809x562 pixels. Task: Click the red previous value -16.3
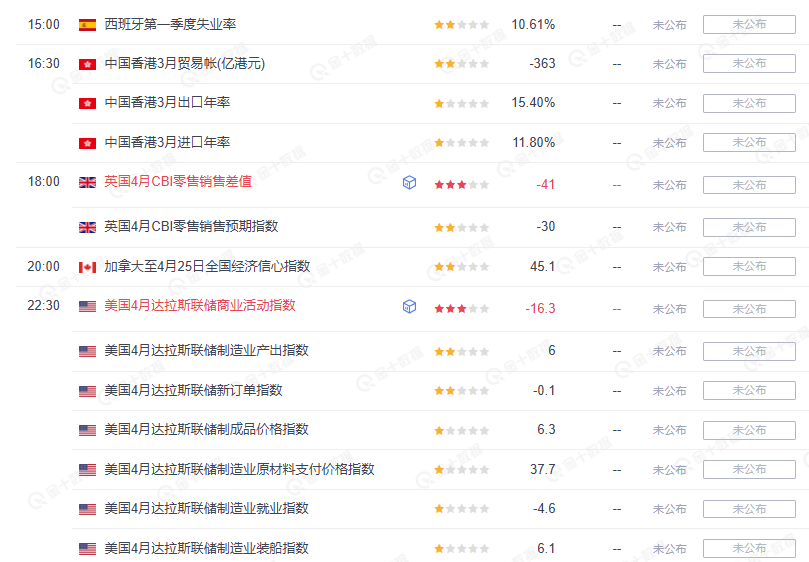(540, 309)
